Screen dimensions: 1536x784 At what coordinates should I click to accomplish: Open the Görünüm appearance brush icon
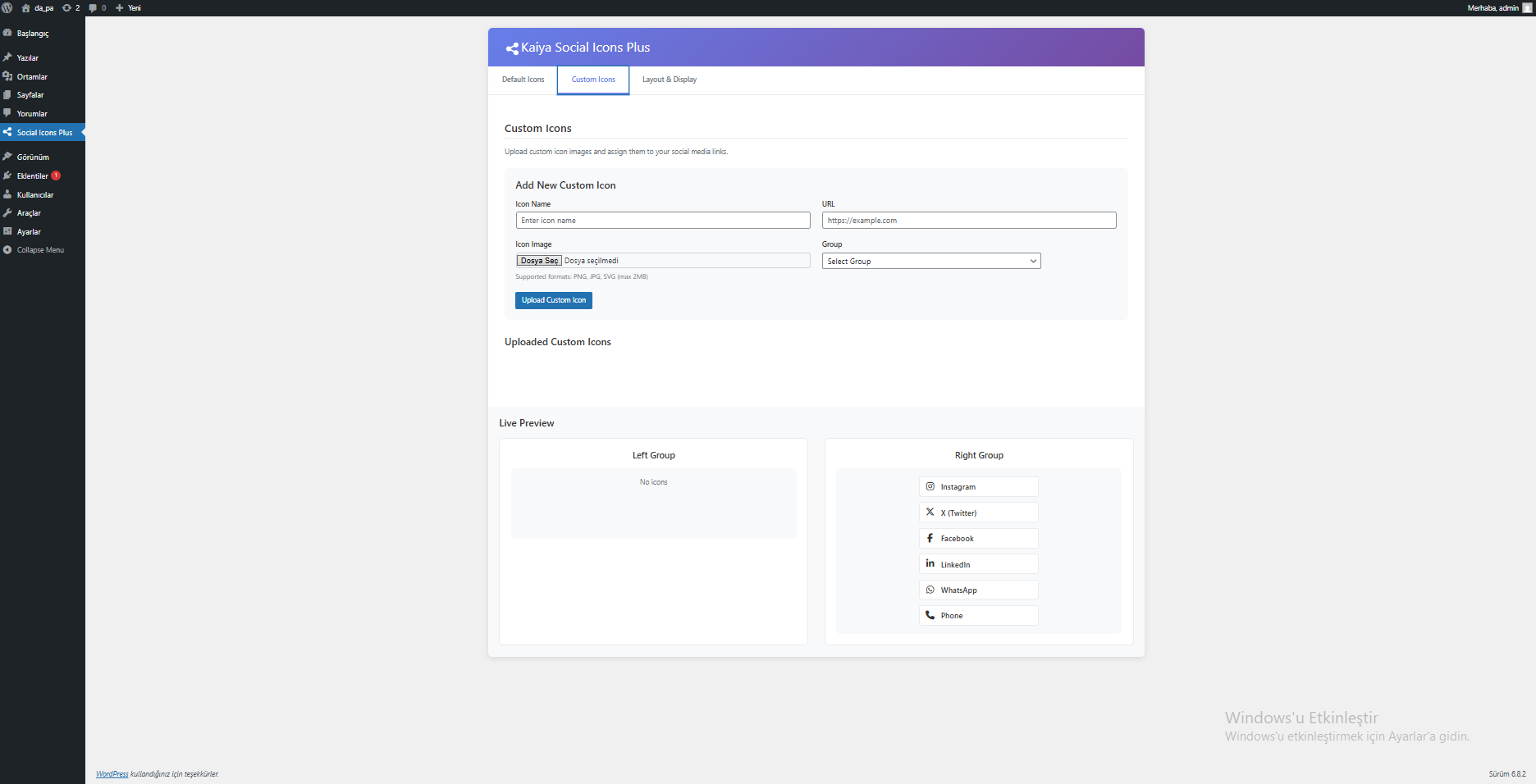(7, 157)
